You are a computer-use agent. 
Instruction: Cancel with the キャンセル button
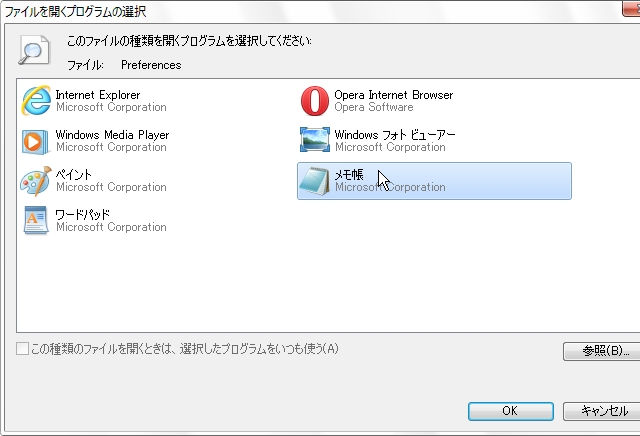pyautogui.click(x=603, y=411)
